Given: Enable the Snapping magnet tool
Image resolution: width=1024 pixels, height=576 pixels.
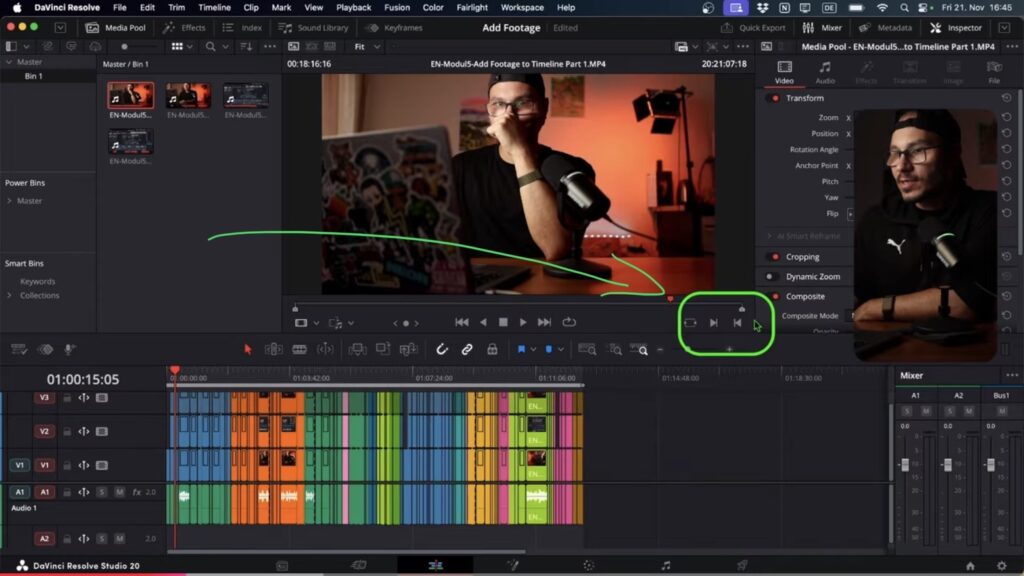Looking at the screenshot, I should 443,349.
